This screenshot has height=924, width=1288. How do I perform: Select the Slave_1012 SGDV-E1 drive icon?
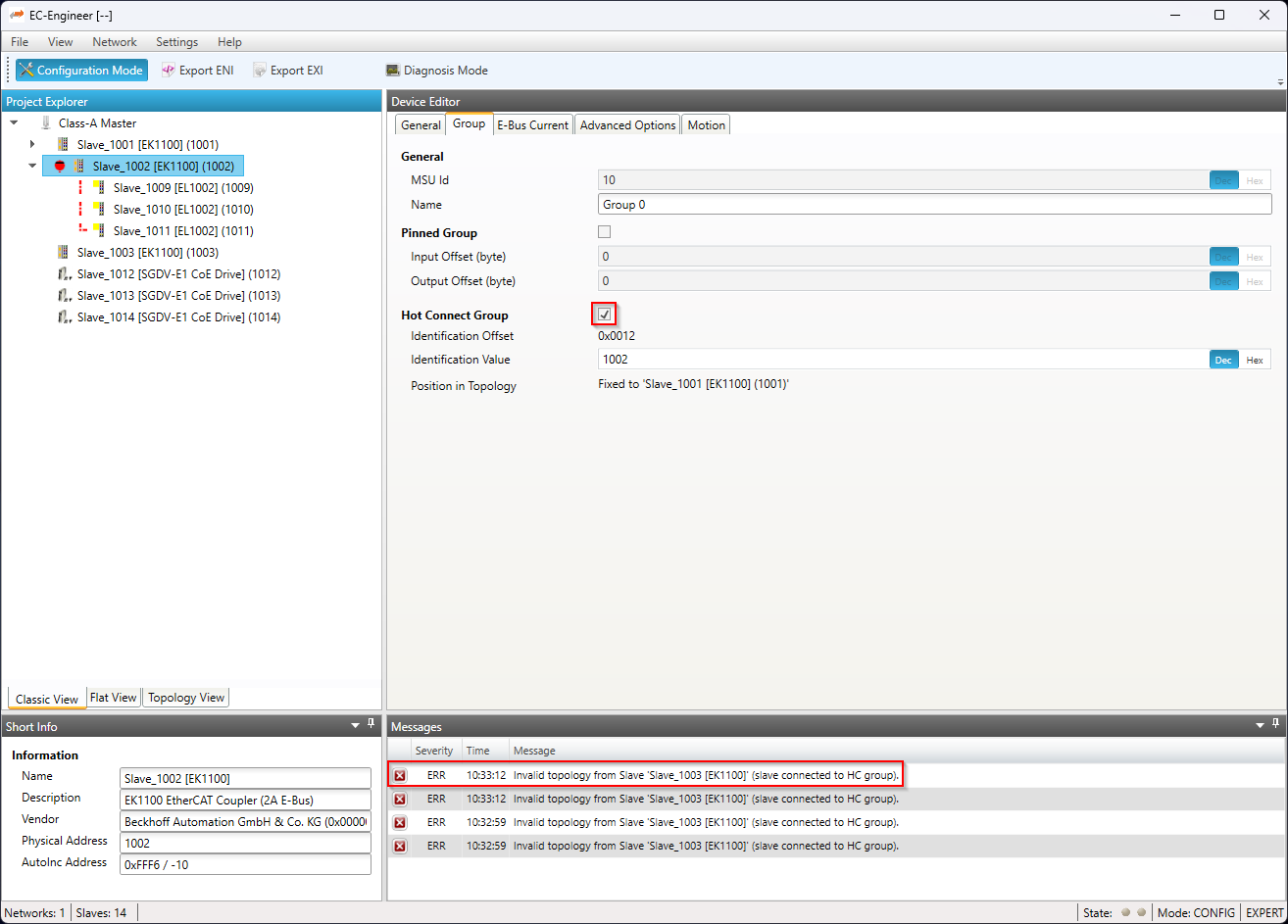coord(64,274)
